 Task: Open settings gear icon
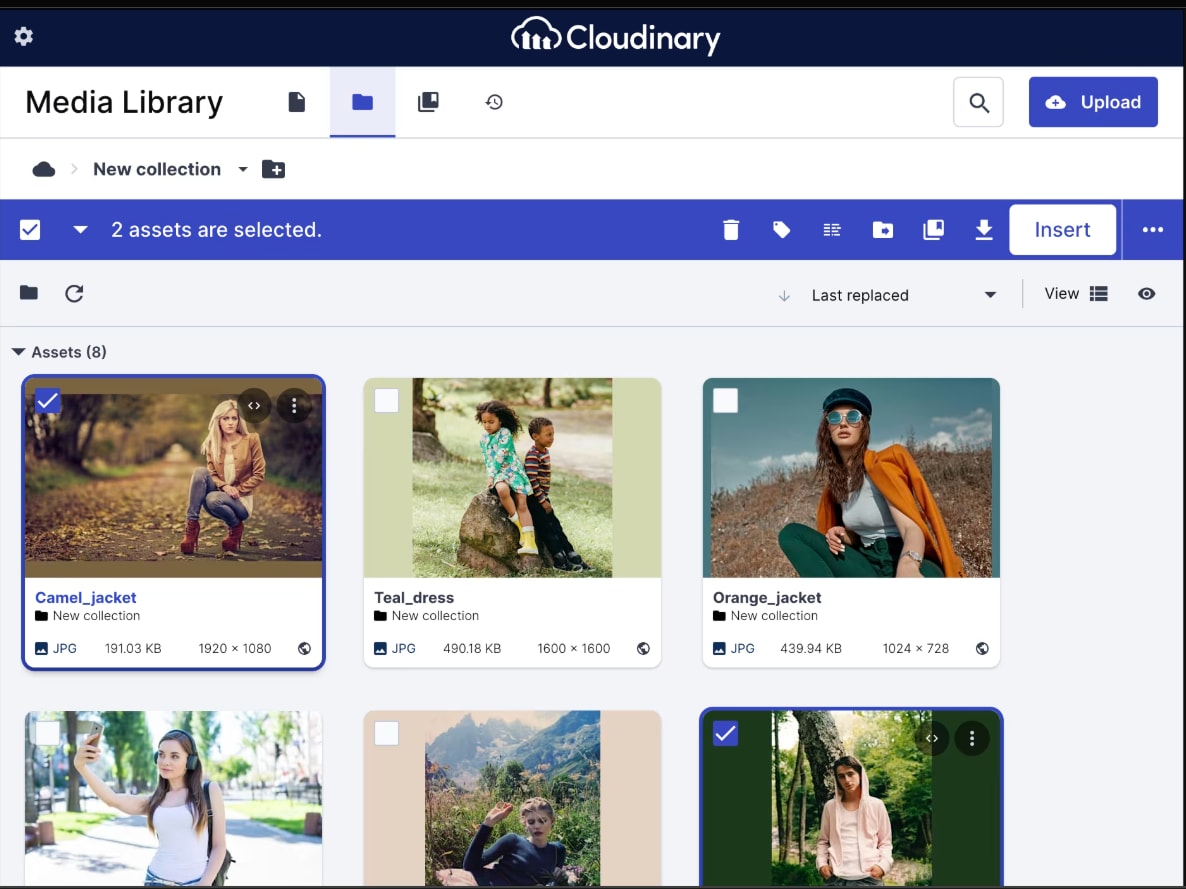[24, 36]
